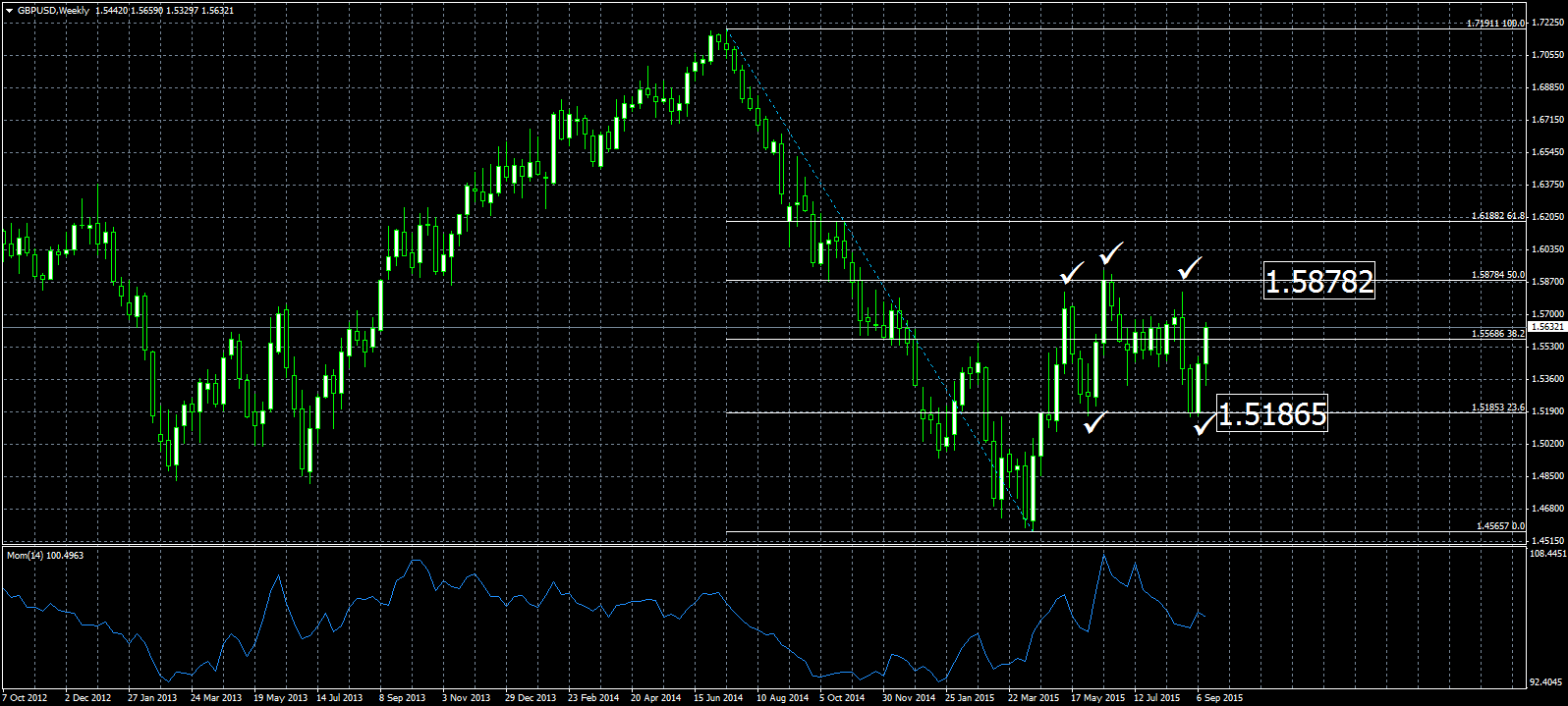Click the middle checkmark above the 50.0 line

1110,253
